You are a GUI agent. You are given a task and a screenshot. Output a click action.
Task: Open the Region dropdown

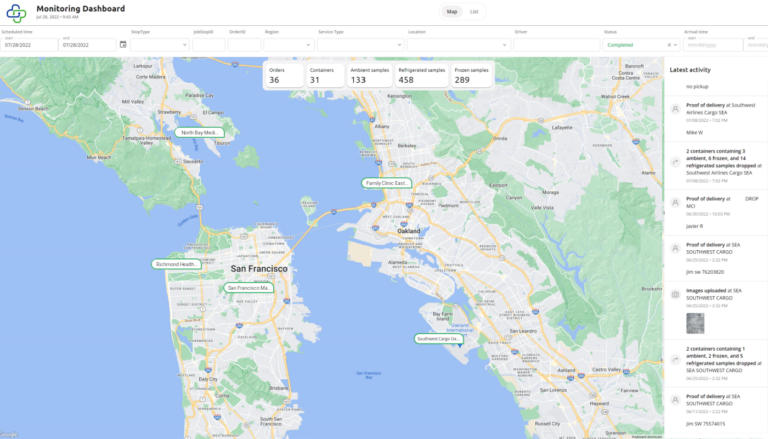(288, 45)
